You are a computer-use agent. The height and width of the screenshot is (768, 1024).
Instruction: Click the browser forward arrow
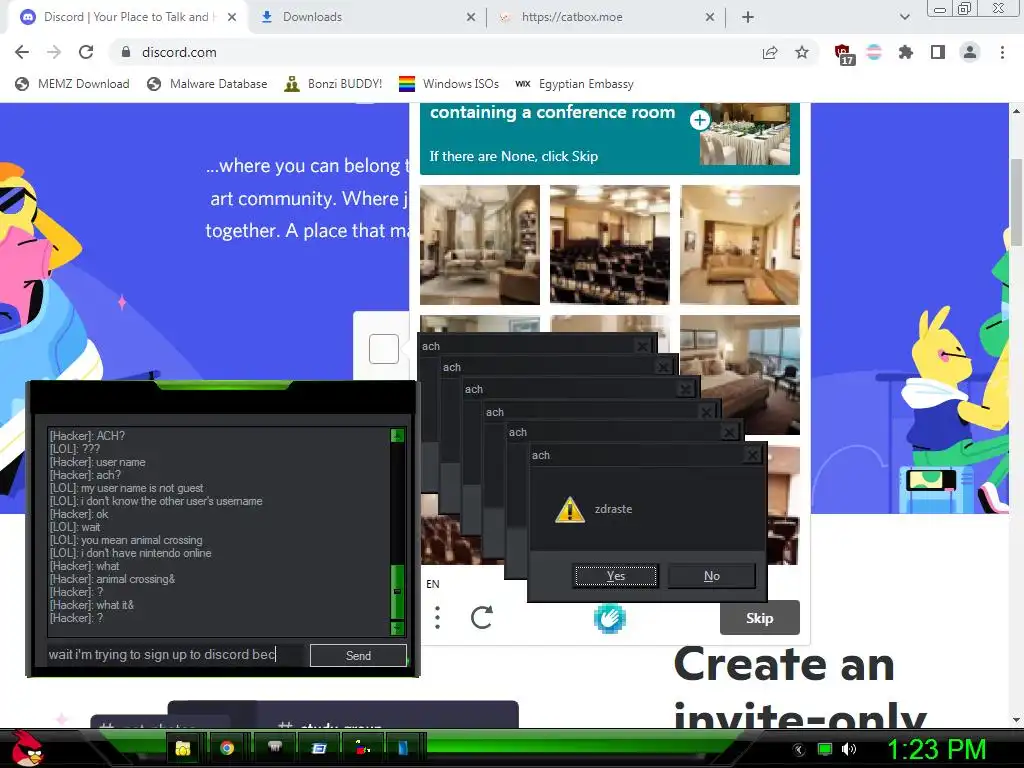[54, 52]
